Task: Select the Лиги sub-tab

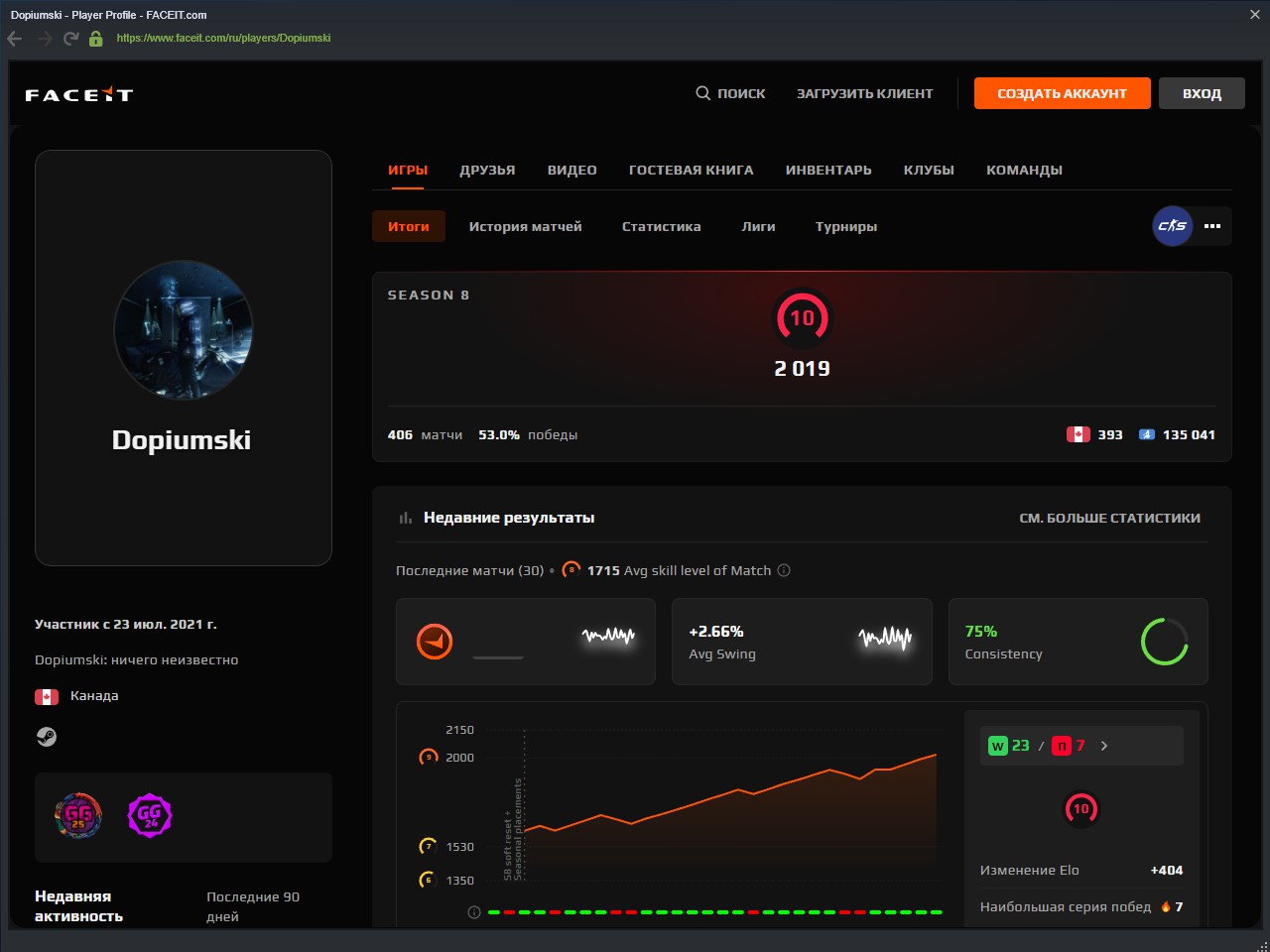Action: [x=758, y=226]
